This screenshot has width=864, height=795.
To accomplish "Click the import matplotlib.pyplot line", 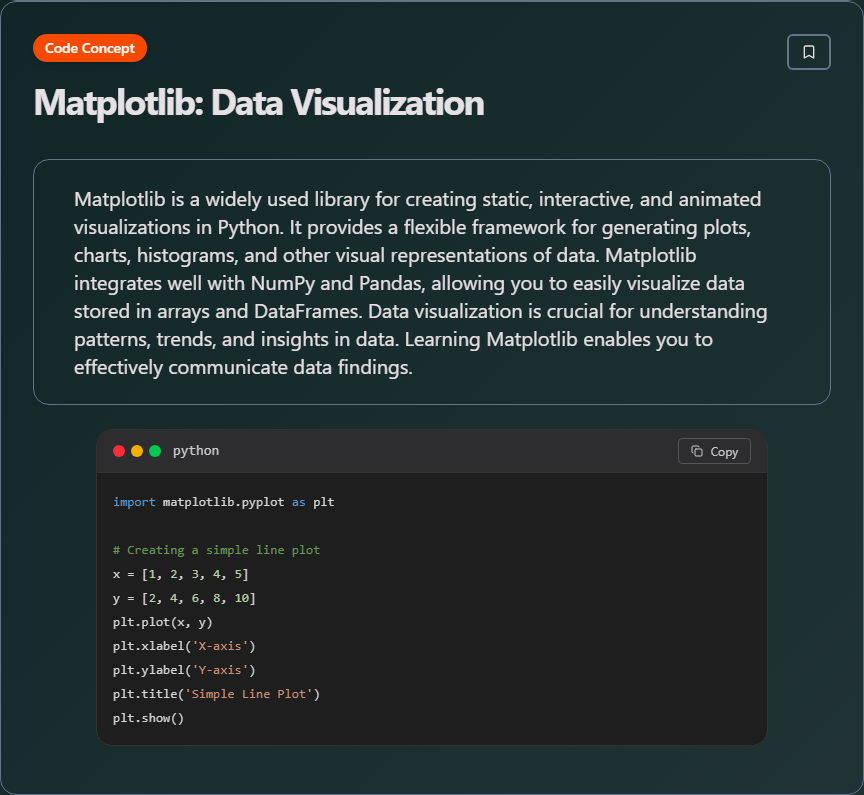I will tap(224, 502).
